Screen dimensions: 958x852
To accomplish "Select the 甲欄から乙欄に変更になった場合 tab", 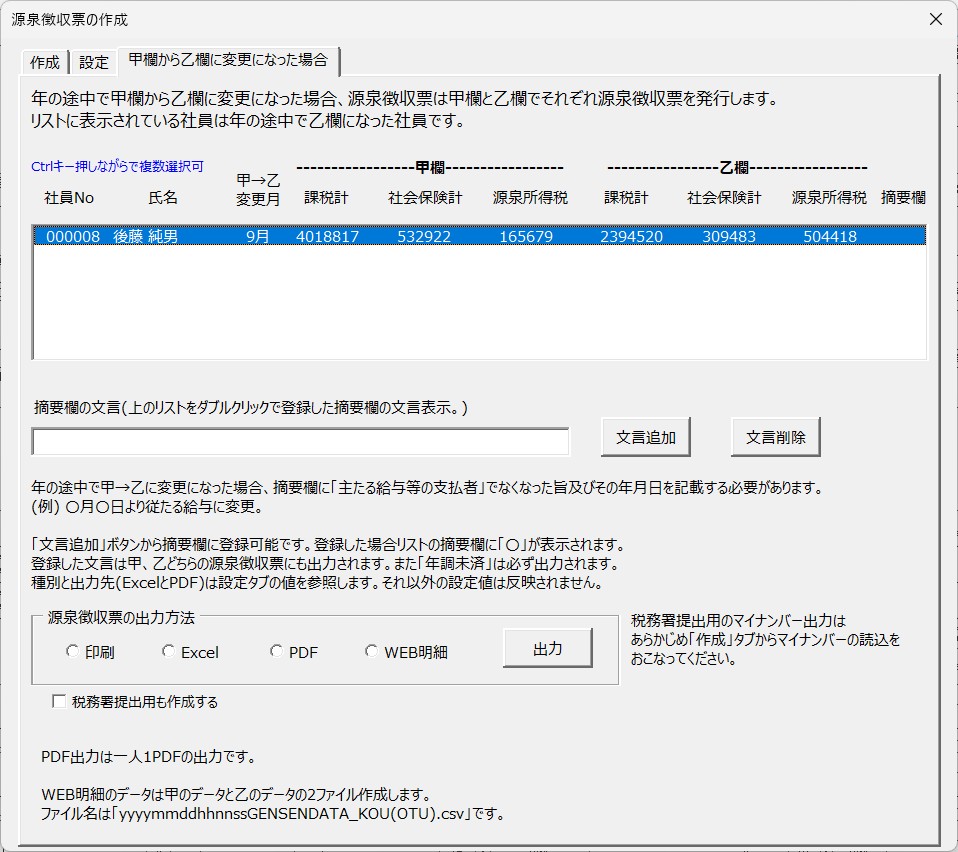I will [228, 60].
